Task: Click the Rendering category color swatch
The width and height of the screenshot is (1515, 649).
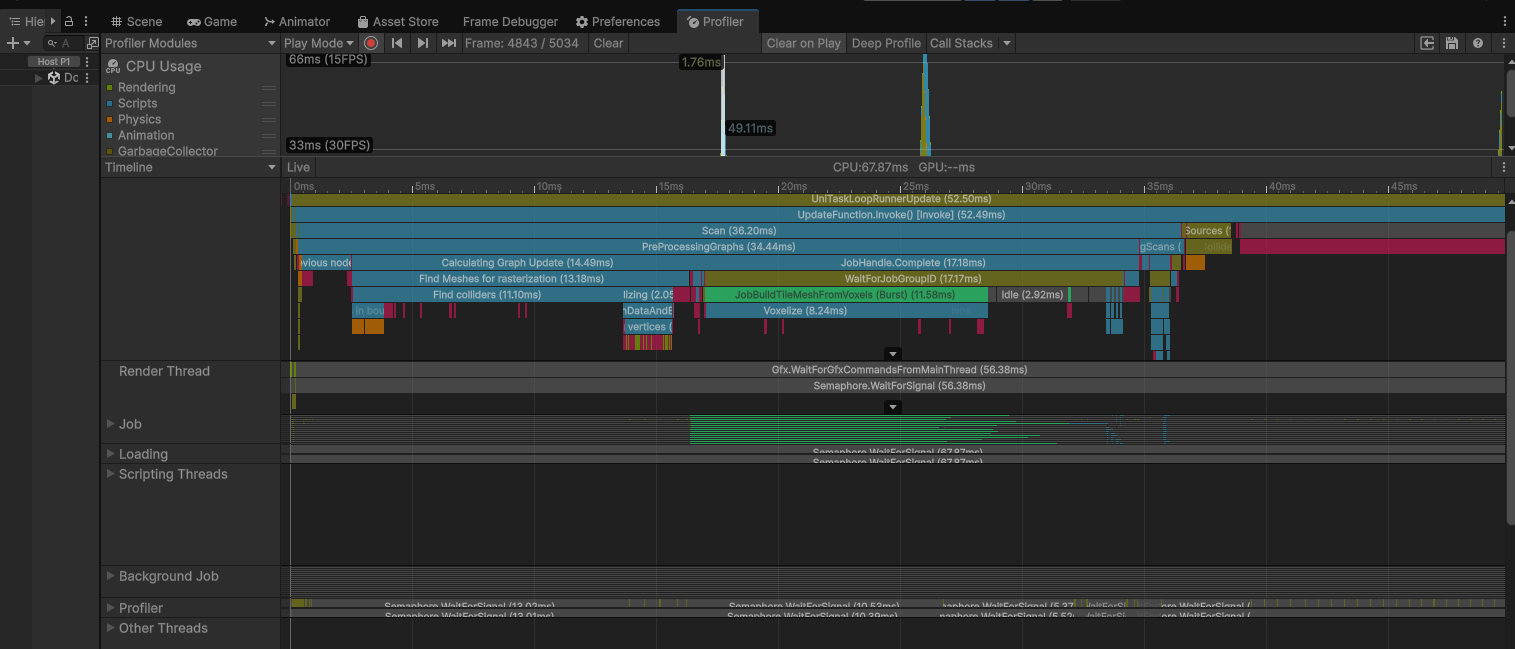Action: 109,88
